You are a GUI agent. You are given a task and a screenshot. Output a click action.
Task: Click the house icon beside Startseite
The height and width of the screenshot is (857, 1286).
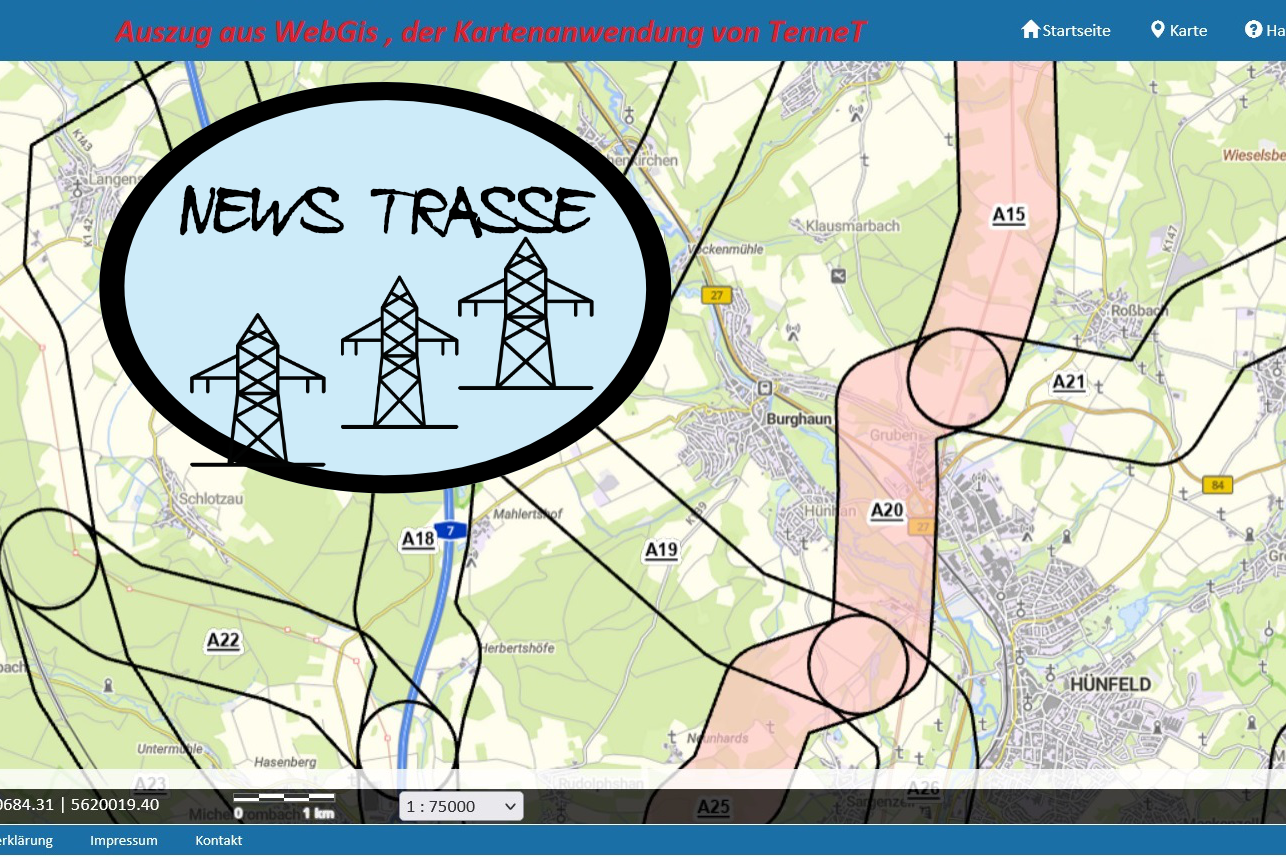pyautogui.click(x=1030, y=29)
